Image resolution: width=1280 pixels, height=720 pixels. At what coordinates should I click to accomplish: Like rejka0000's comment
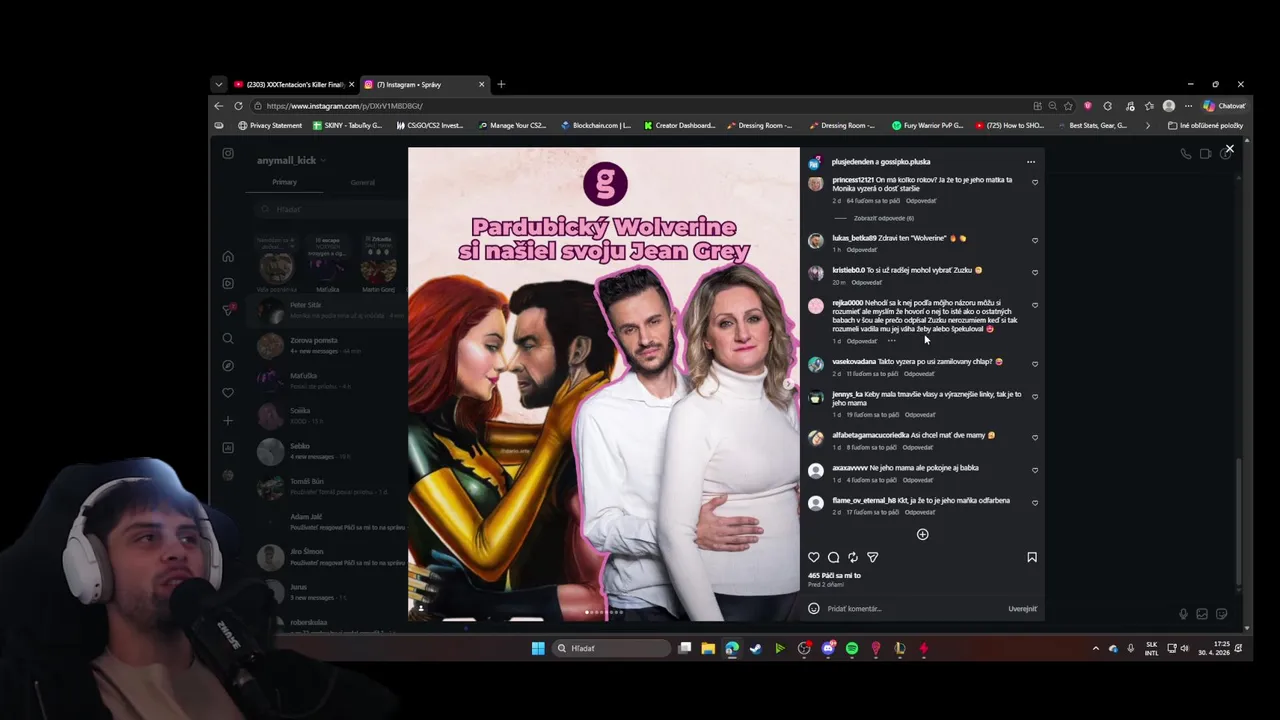coord(1035,305)
